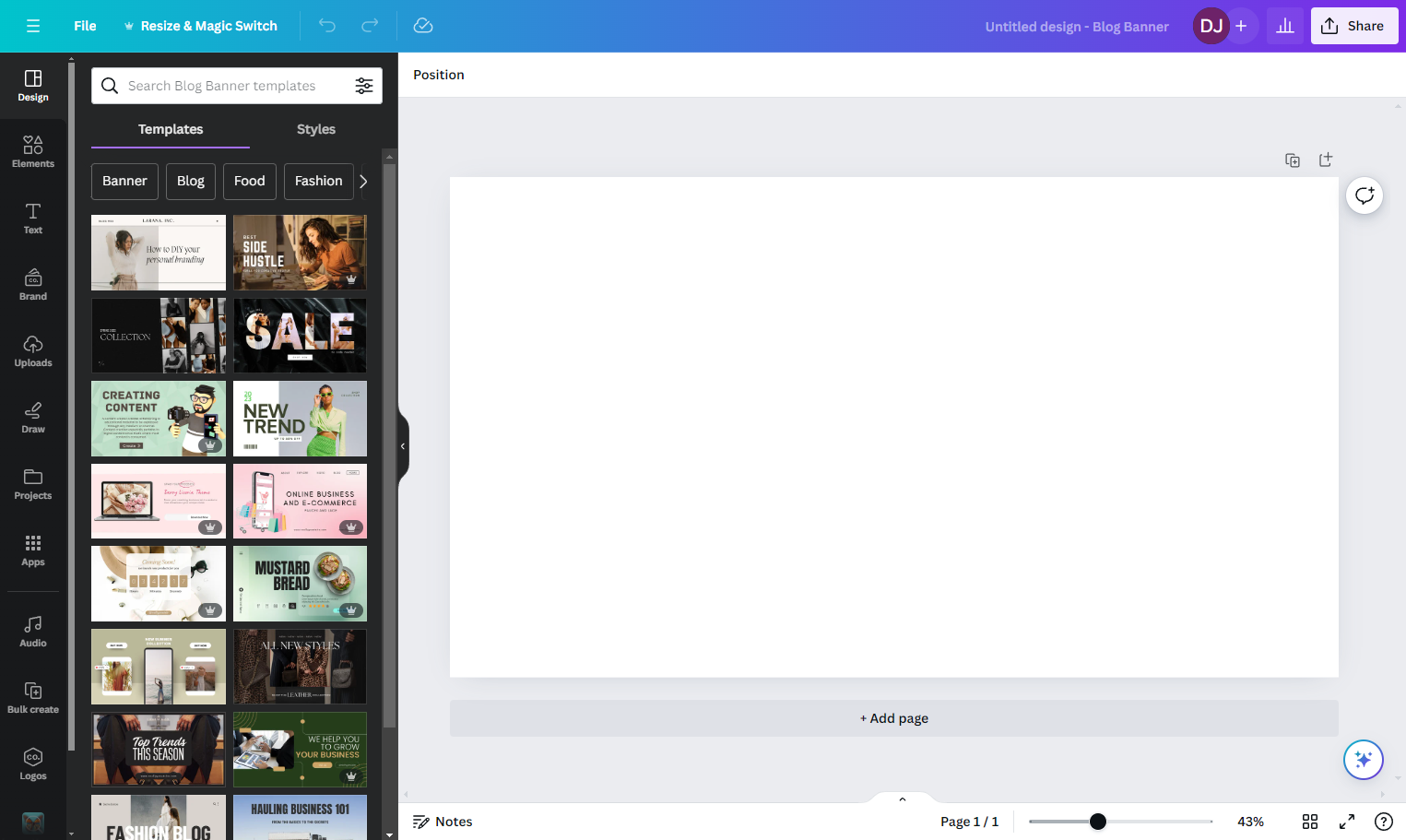The image size is (1406, 840).
Task: Open the Uploads panel
Action: [x=33, y=351]
